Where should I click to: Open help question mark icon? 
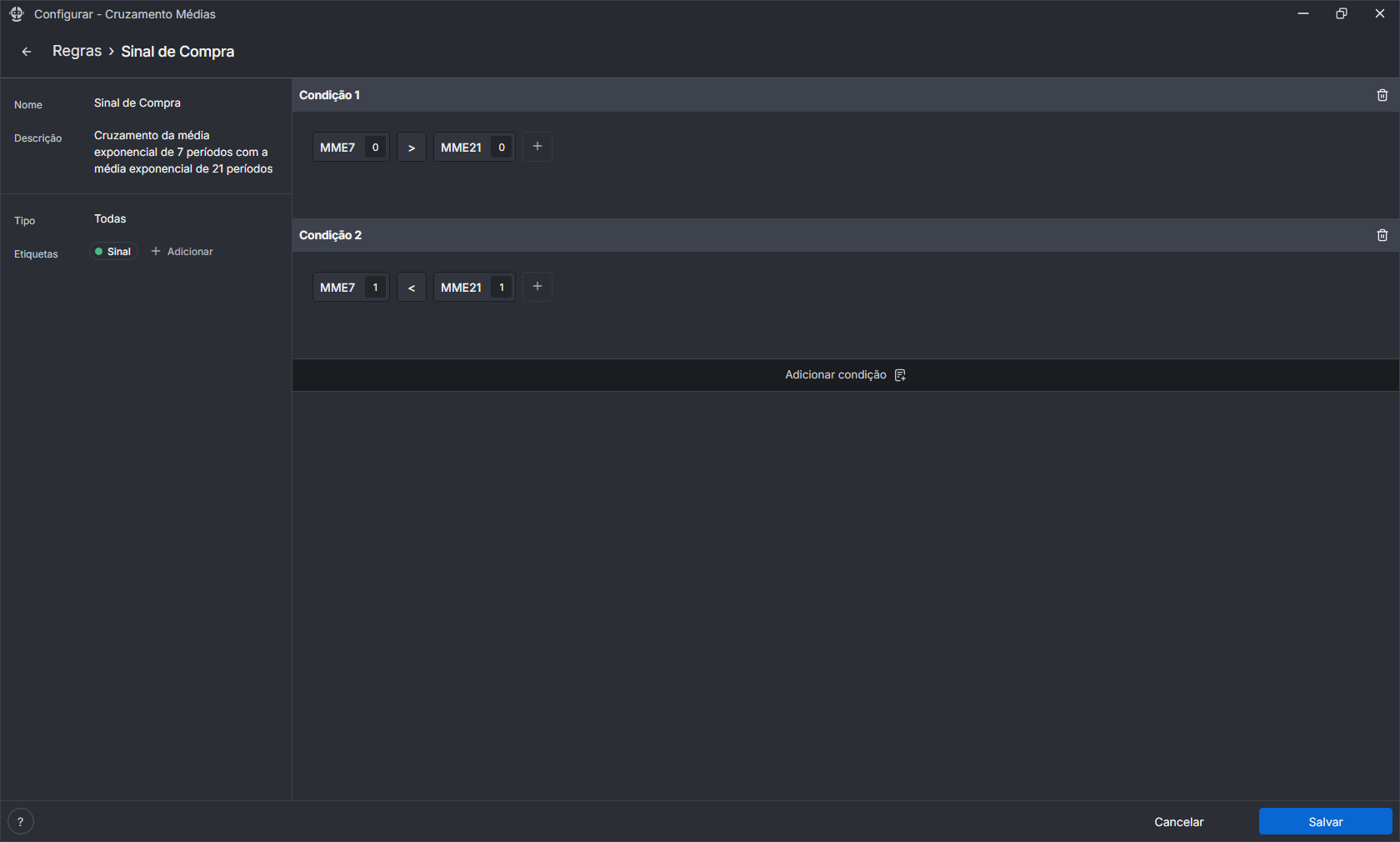pyautogui.click(x=21, y=821)
